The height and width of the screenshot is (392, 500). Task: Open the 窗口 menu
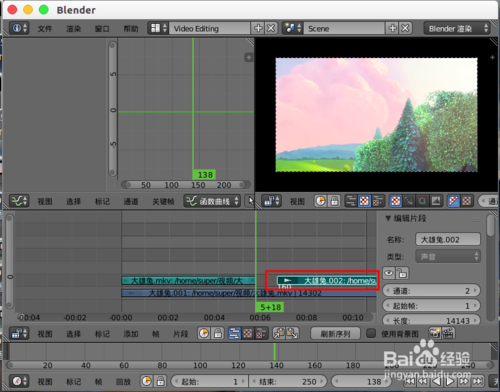tap(102, 29)
